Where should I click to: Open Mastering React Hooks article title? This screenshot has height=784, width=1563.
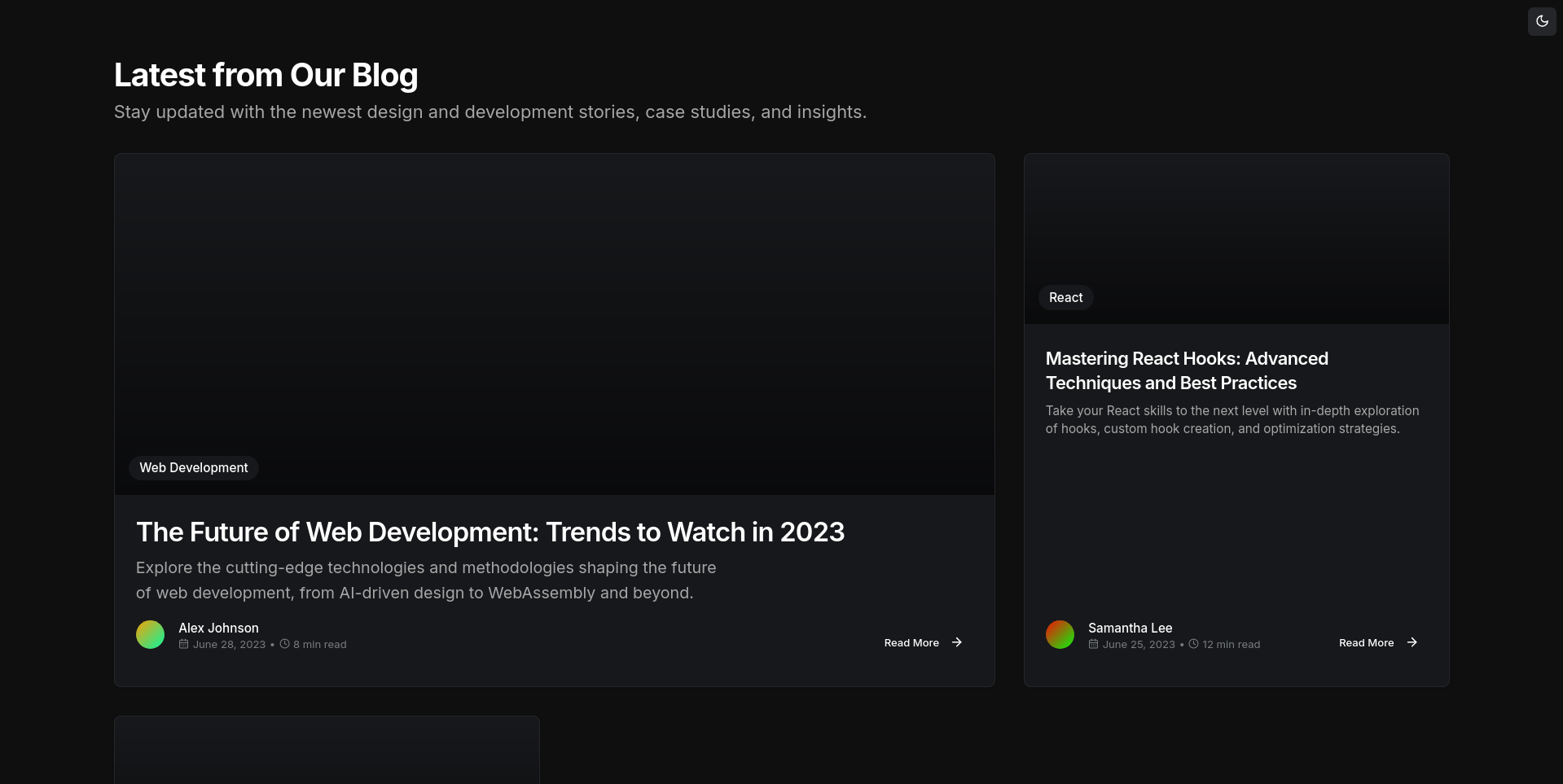pyautogui.click(x=1187, y=370)
